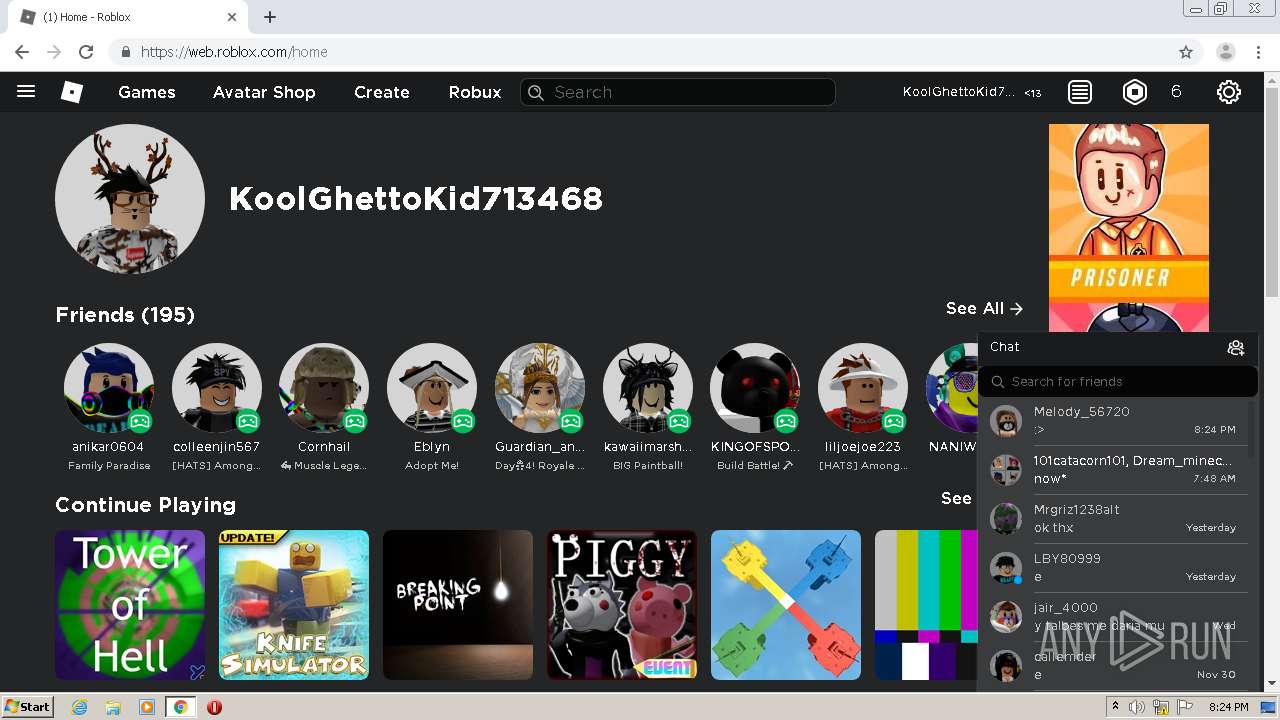Click the bookmark star in address bar
1280x720 pixels.
(x=1186, y=52)
